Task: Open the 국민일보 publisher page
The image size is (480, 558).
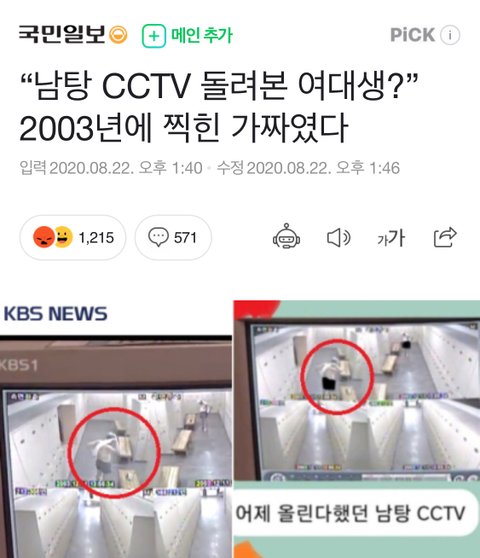Action: pyautogui.click(x=62, y=35)
